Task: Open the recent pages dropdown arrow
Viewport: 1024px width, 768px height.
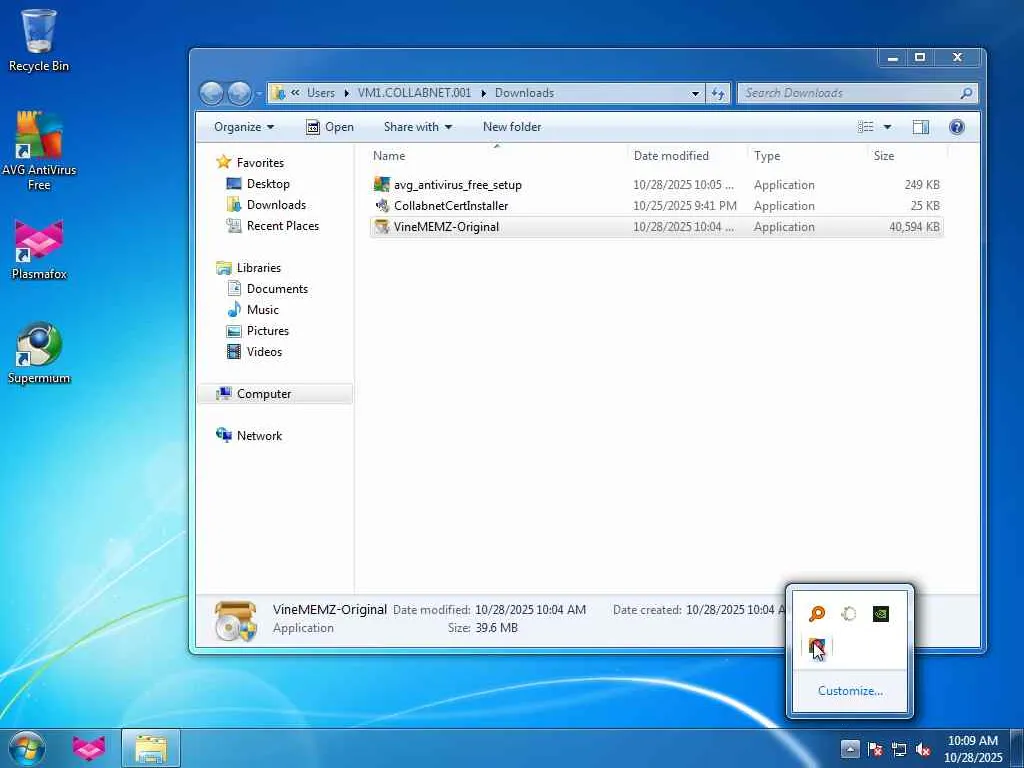Action: click(x=259, y=94)
